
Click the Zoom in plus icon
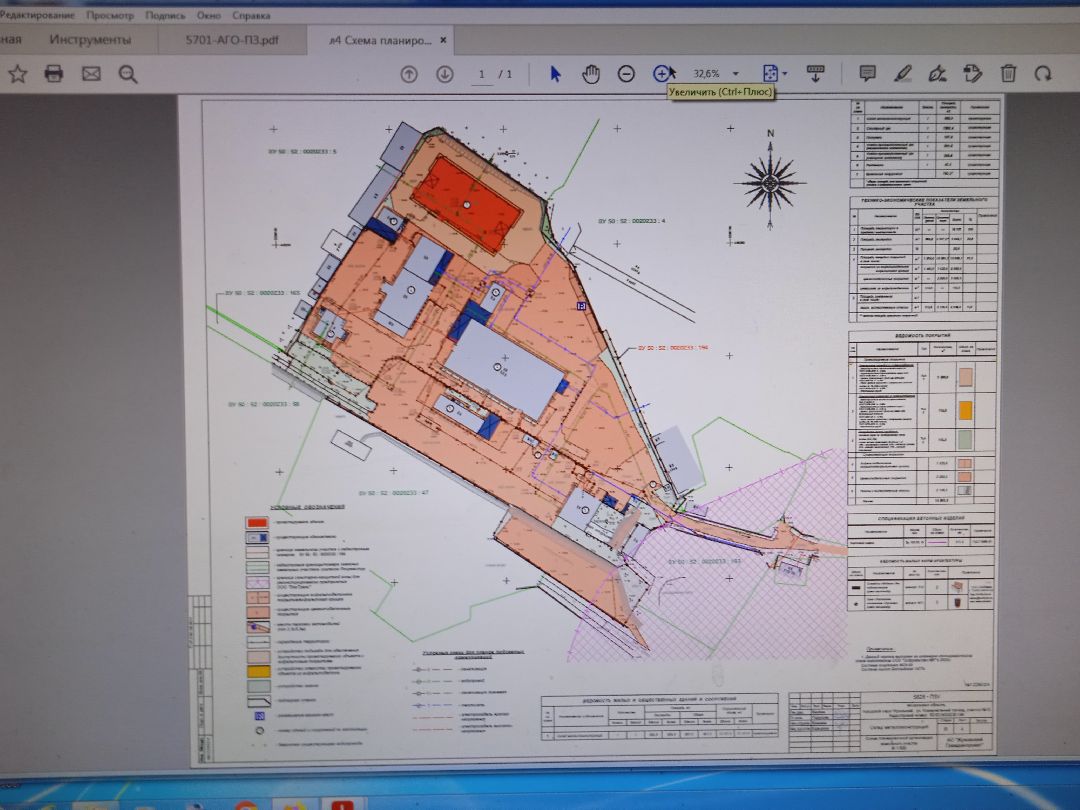[x=661, y=73]
